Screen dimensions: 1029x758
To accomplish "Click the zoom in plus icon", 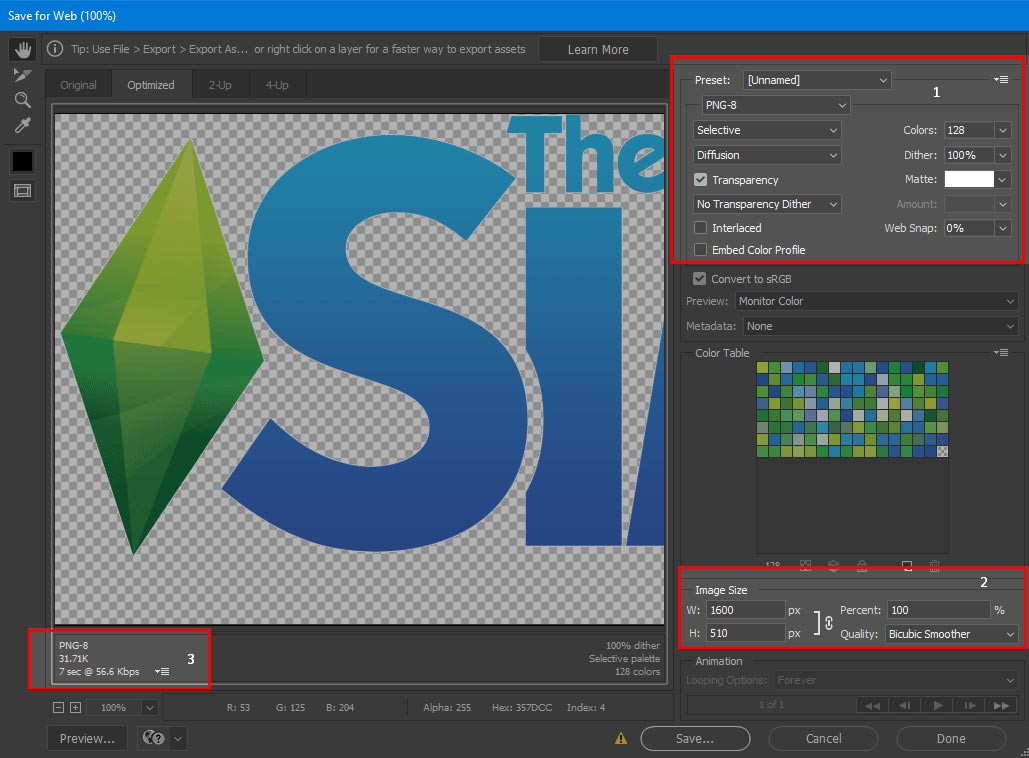I will (76, 707).
